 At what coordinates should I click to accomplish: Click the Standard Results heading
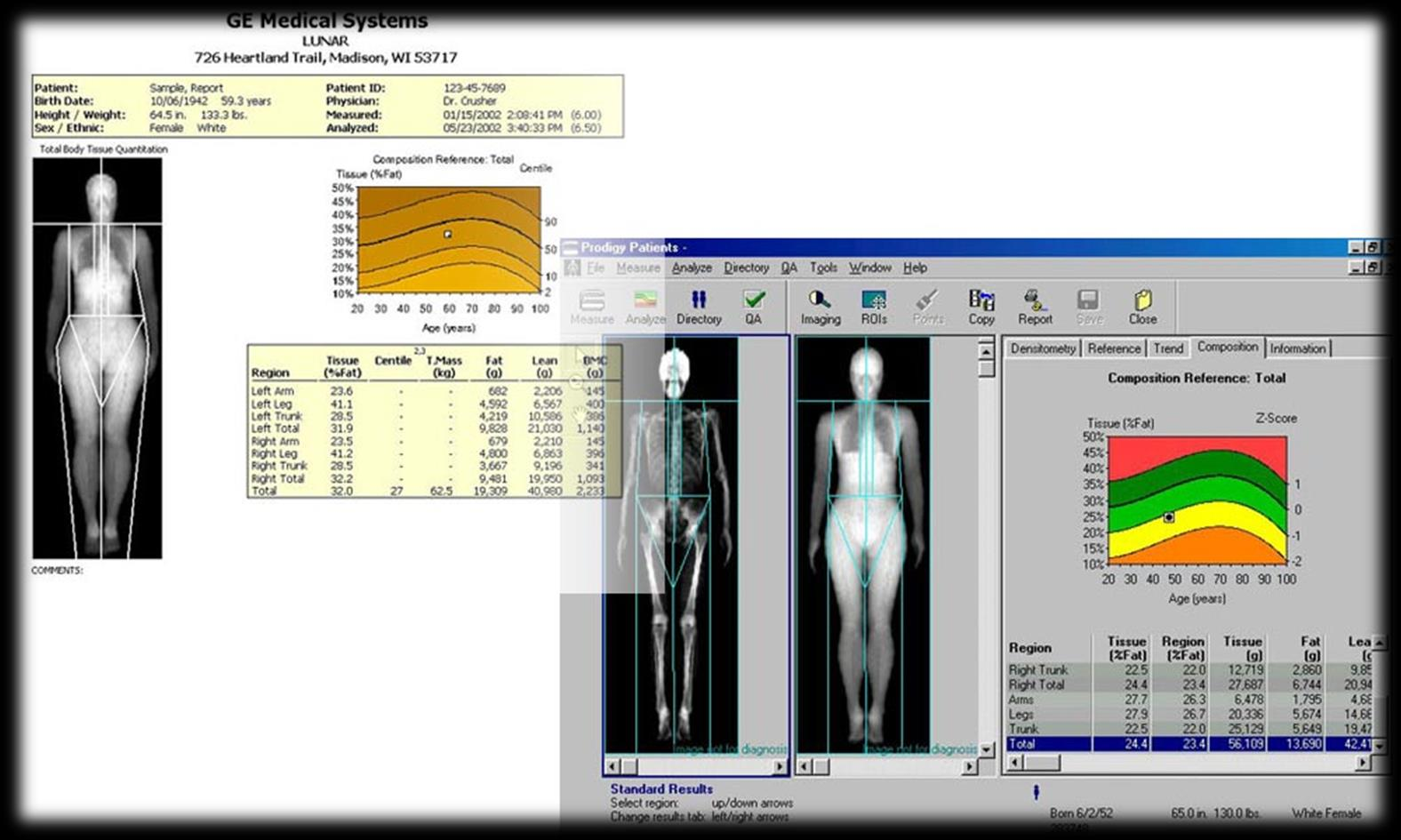click(x=661, y=788)
